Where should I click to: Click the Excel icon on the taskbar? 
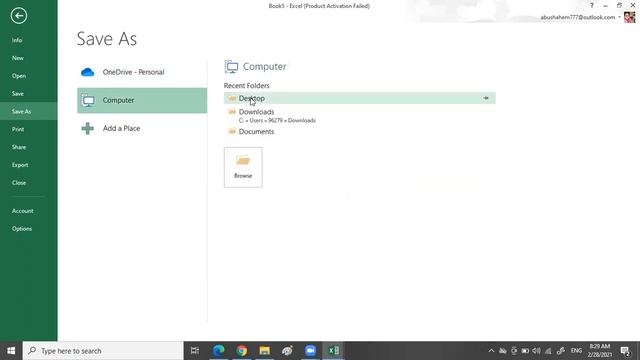click(333, 351)
